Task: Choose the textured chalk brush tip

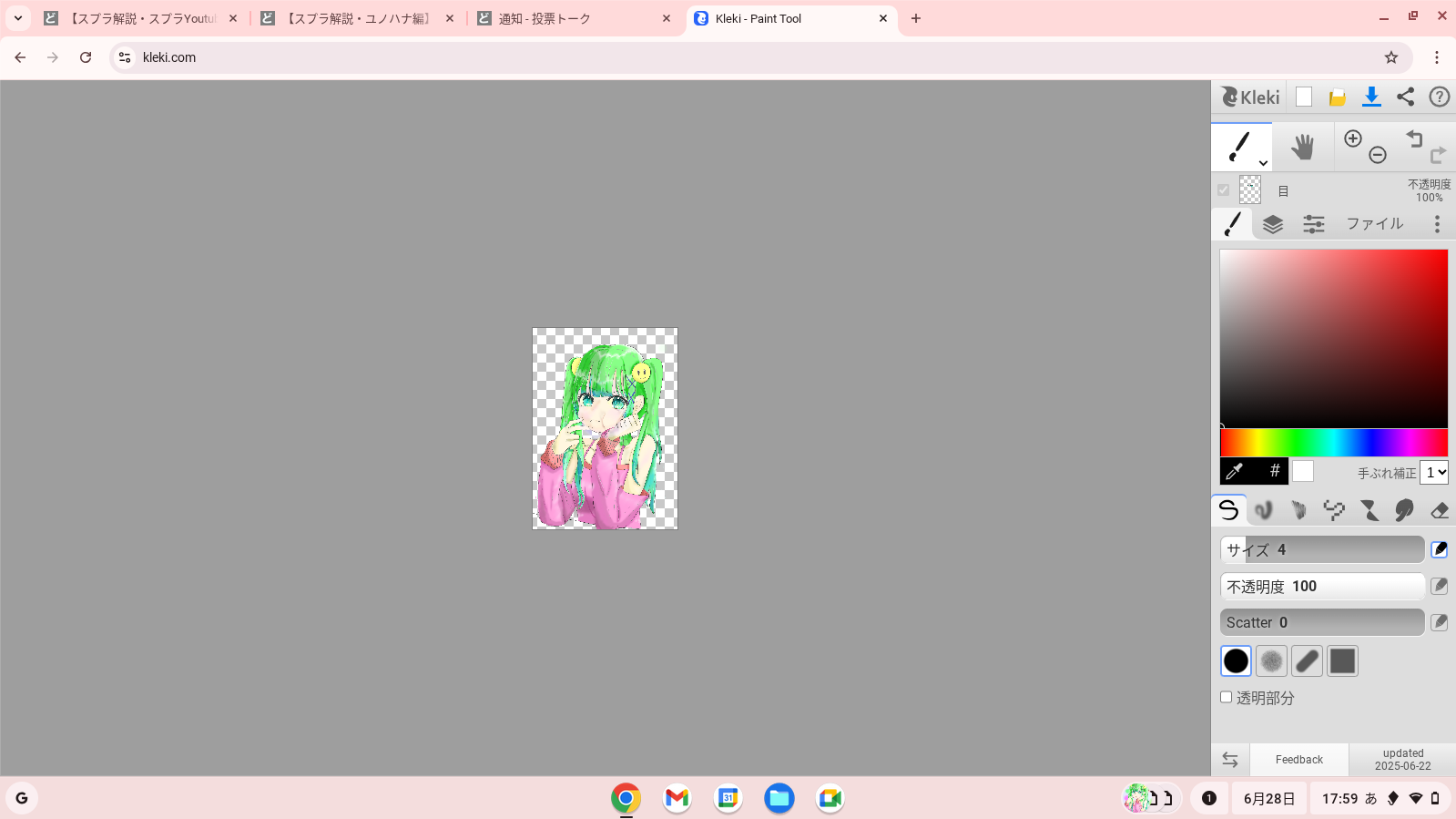Action: (x=1271, y=661)
